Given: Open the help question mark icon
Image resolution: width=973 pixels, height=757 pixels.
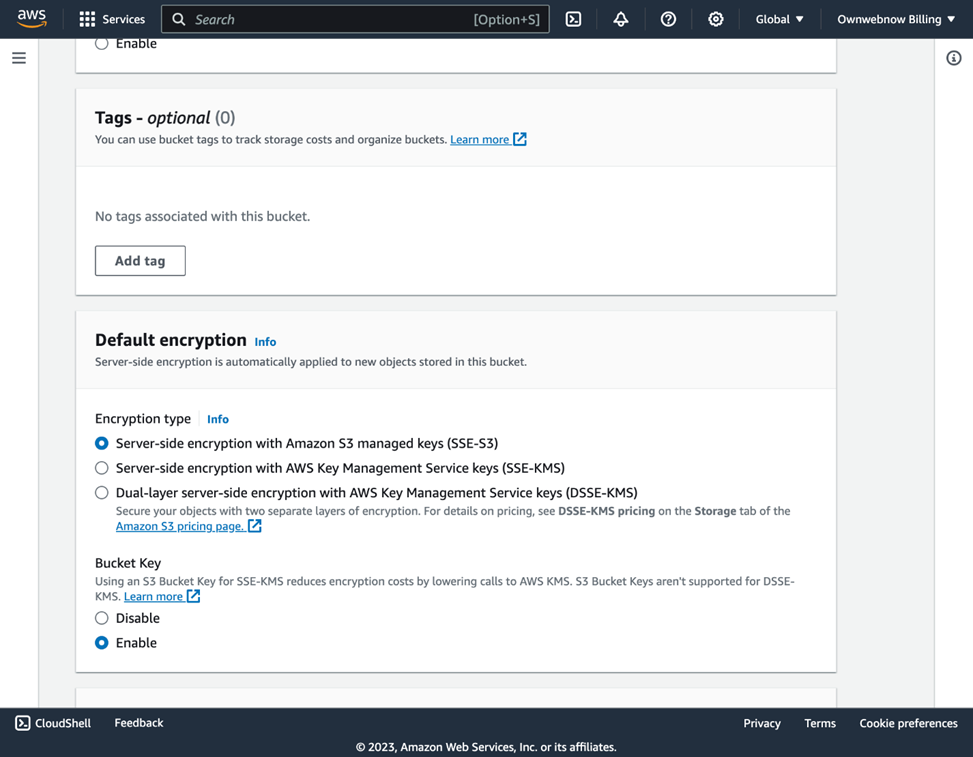Looking at the screenshot, I should (x=668, y=19).
